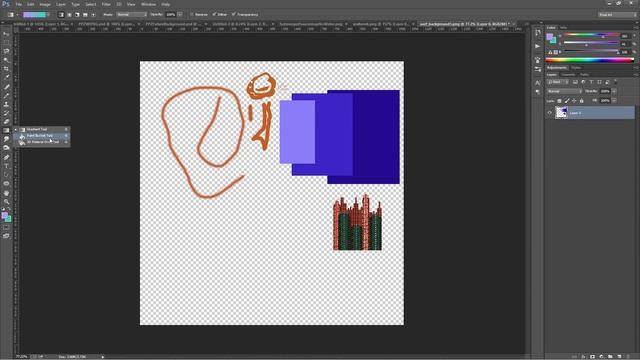Select the Rectangular Marquee tool

point(6,42)
